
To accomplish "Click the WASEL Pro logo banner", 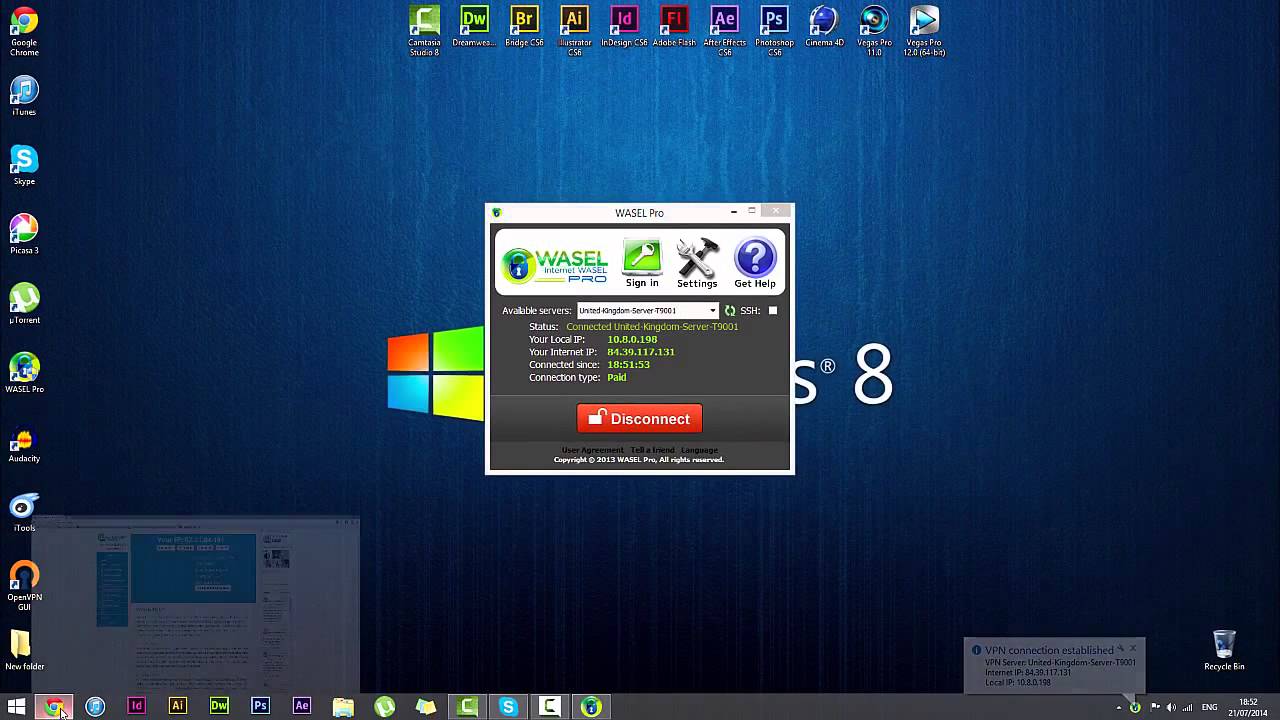I will pos(555,264).
